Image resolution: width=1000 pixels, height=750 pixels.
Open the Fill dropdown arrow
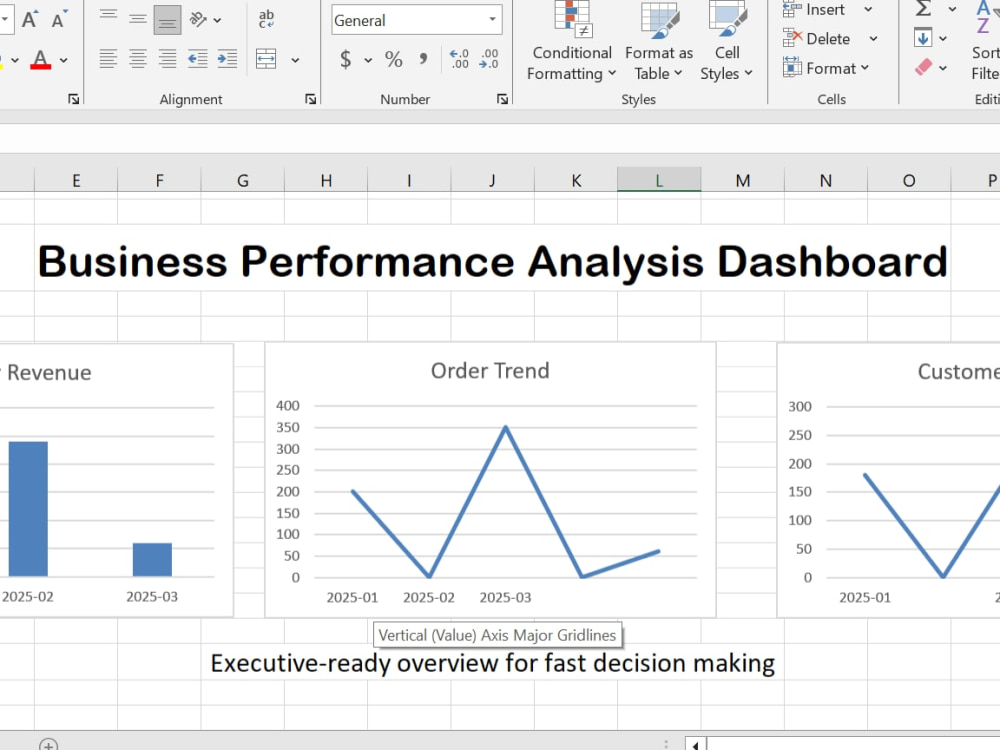click(943, 39)
